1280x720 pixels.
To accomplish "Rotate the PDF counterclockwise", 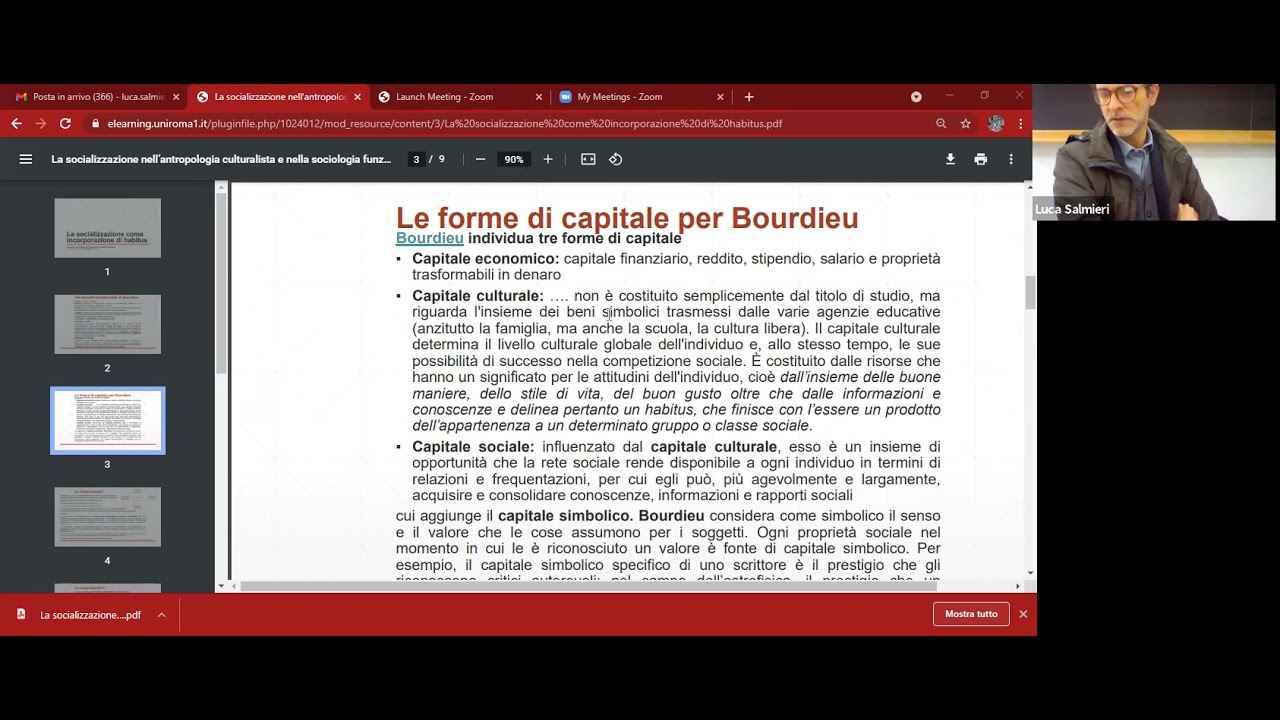I will [616, 159].
